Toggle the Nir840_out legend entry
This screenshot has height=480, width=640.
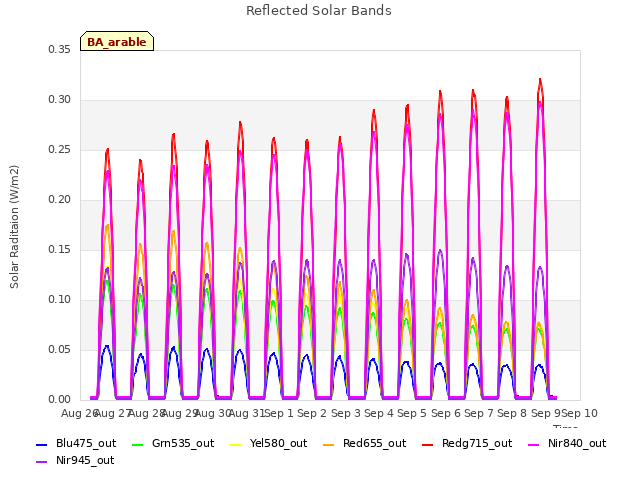point(567,444)
